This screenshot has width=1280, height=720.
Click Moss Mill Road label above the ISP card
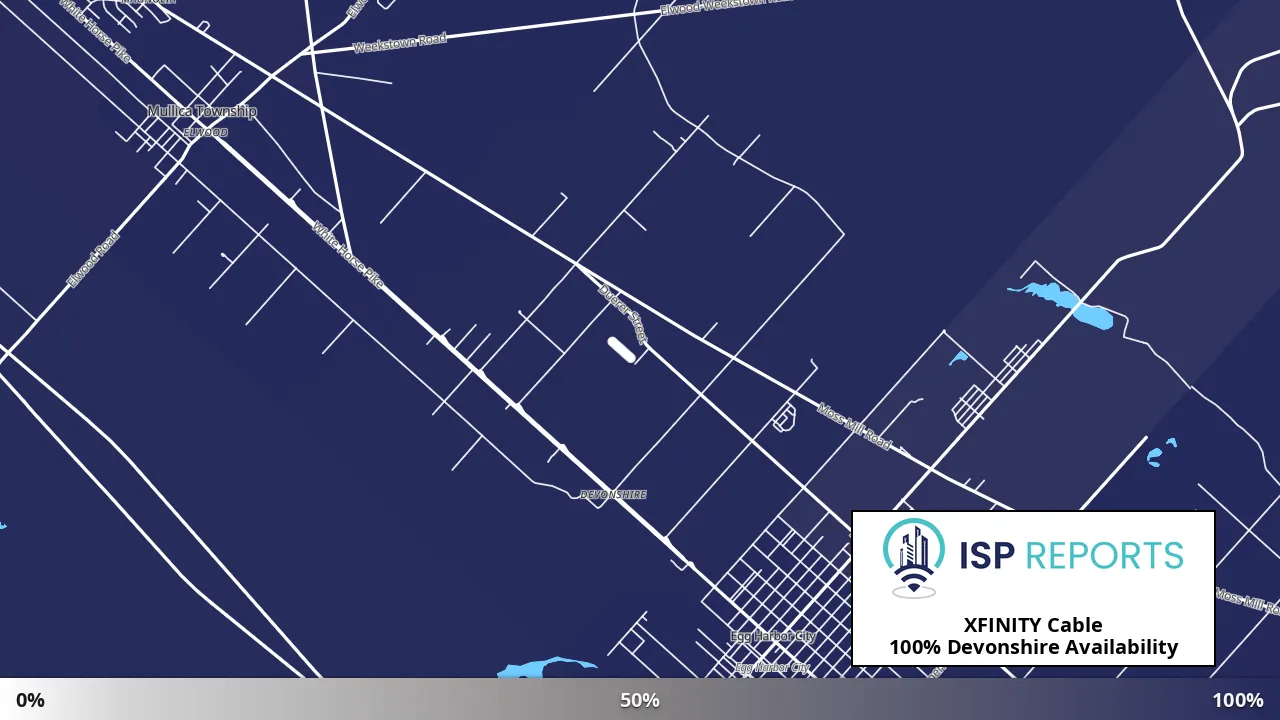coord(854,426)
